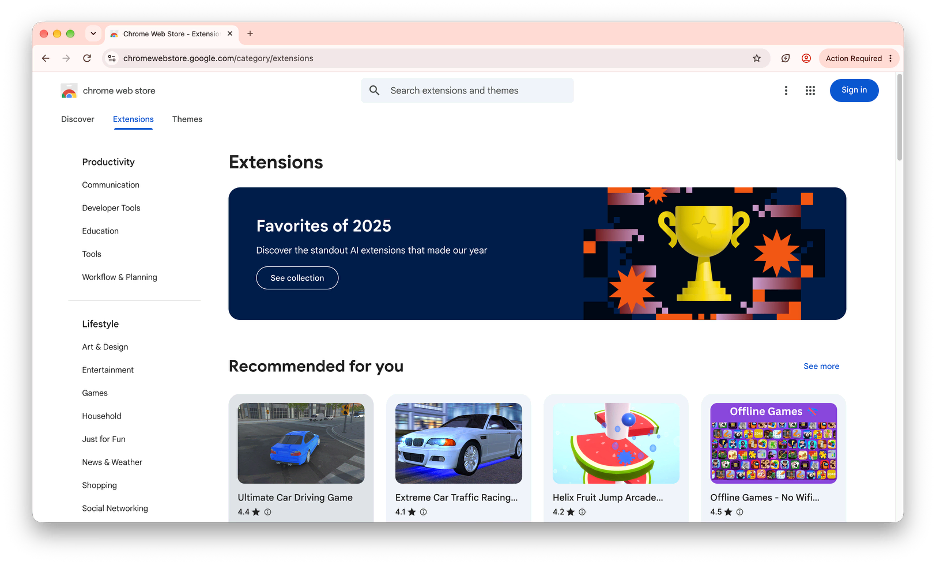Click the Ultimate Car Driving Game title
Image resolution: width=936 pixels, height=566 pixels.
(295, 498)
